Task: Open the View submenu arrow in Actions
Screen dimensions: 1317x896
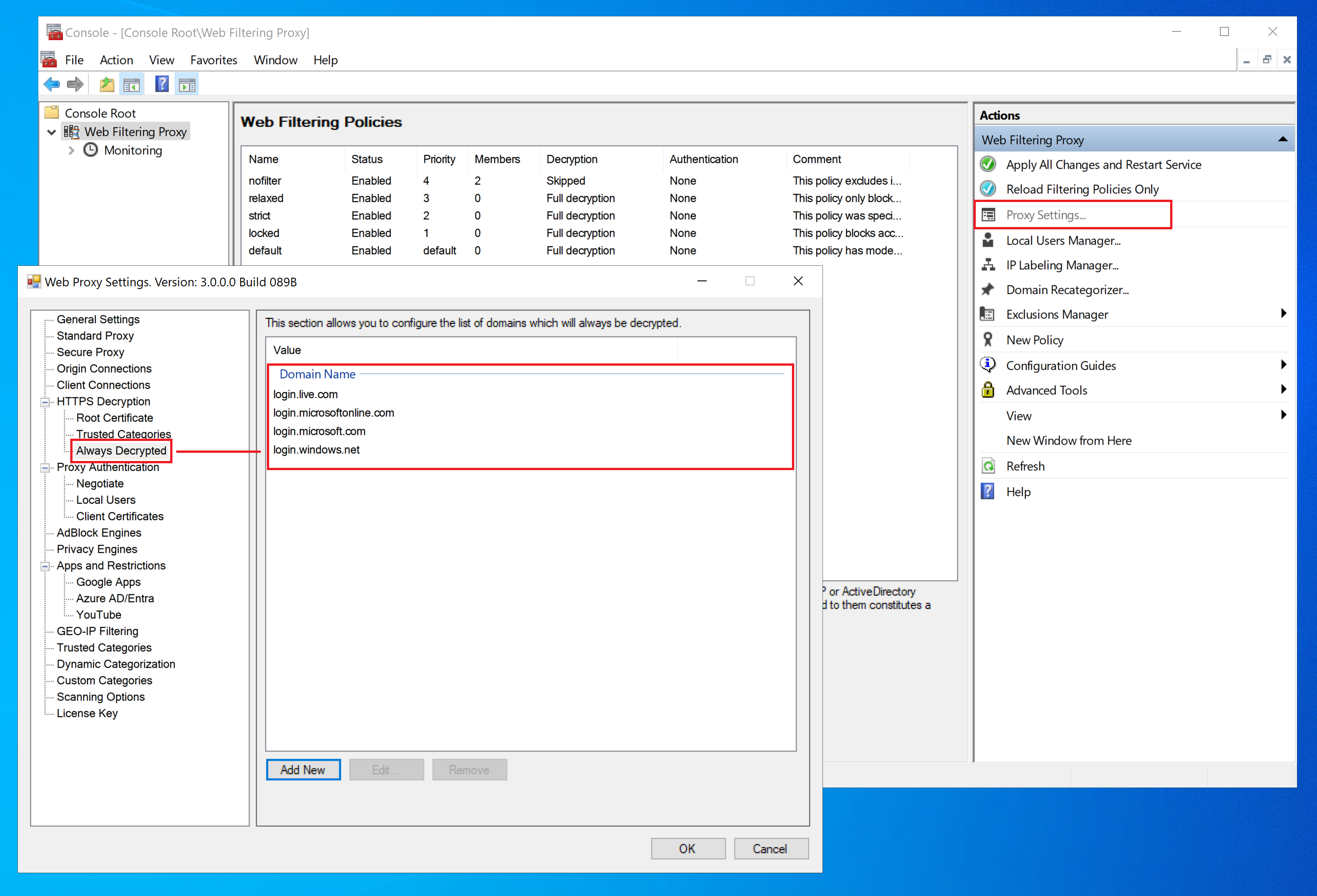Action: point(1284,414)
